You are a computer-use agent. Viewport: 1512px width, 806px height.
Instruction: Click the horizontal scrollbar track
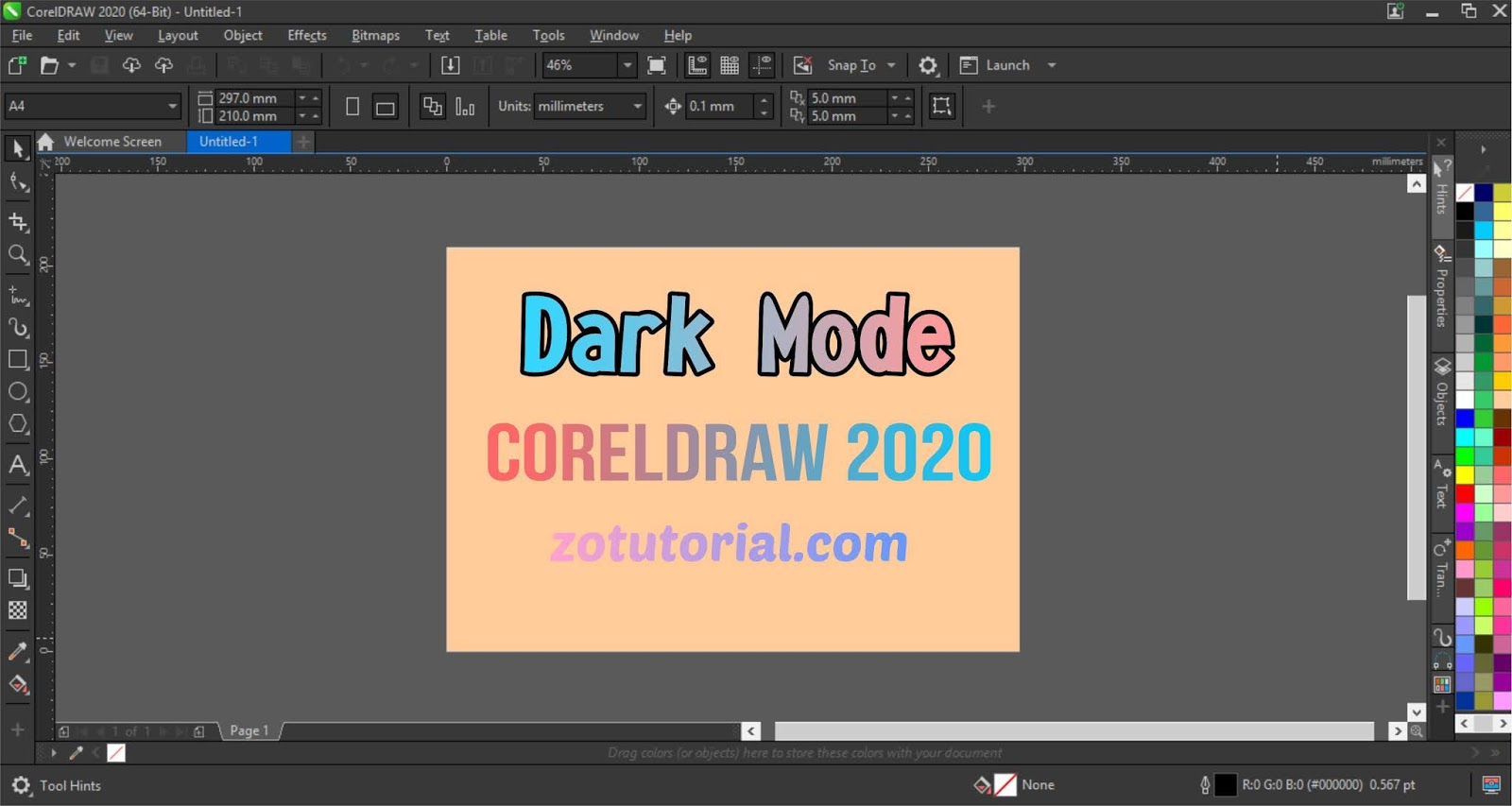(1074, 730)
